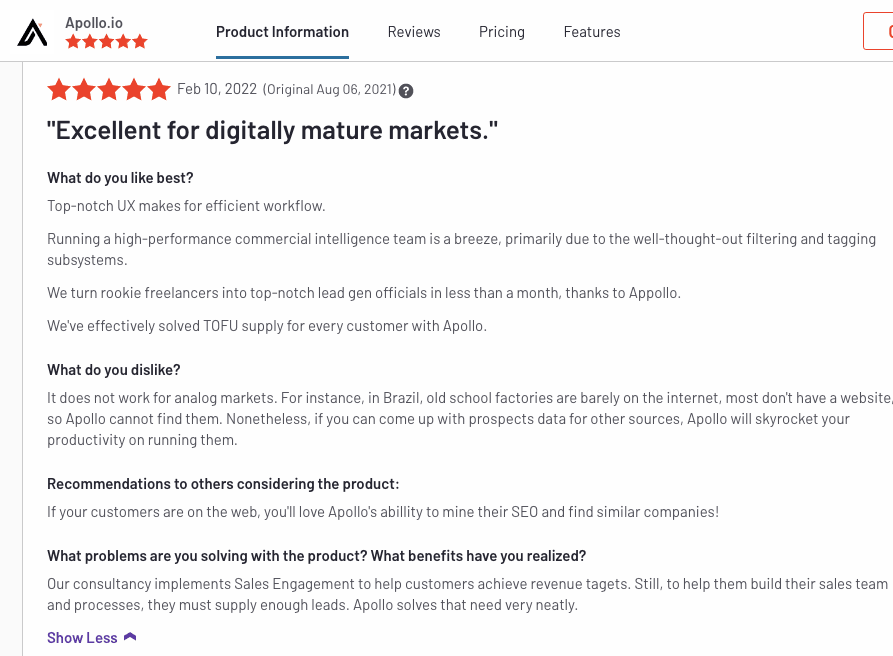Click the "What problems are you solving" heading
The height and width of the screenshot is (656, 893).
click(317, 556)
